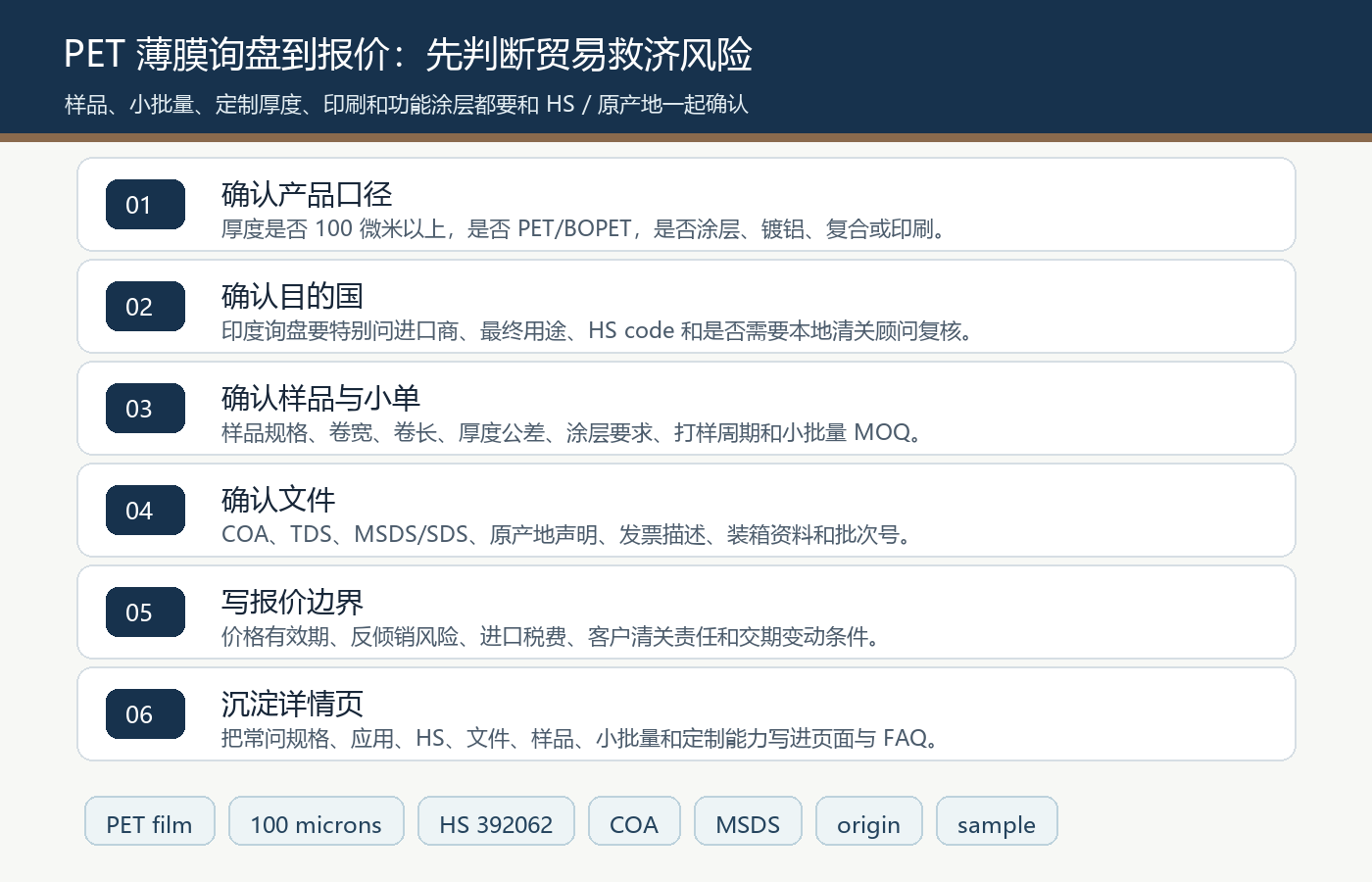The width and height of the screenshot is (1372, 882).
Task: Click the heading 写报价边界
Action: [292, 602]
